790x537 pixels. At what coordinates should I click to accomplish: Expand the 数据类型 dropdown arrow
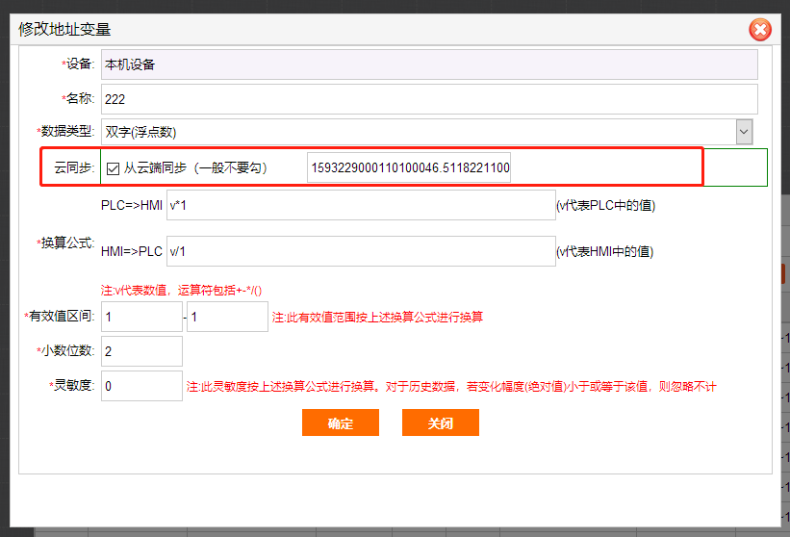tap(744, 131)
